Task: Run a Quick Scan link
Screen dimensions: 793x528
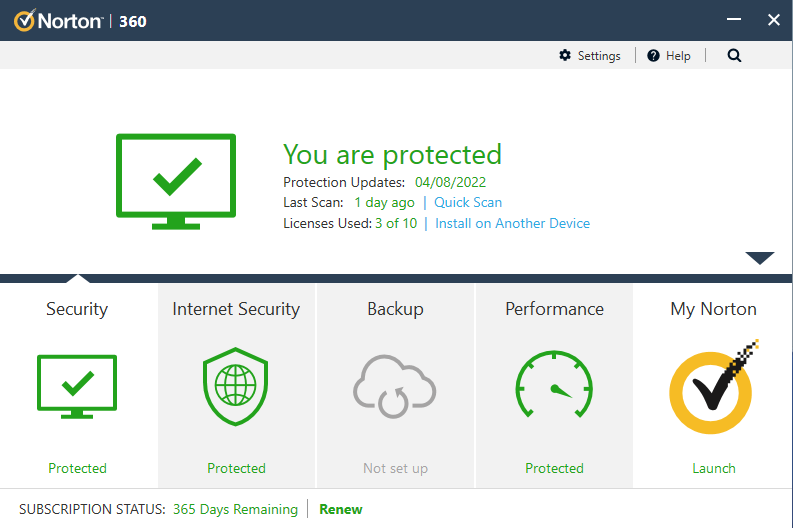Action: coord(468,202)
